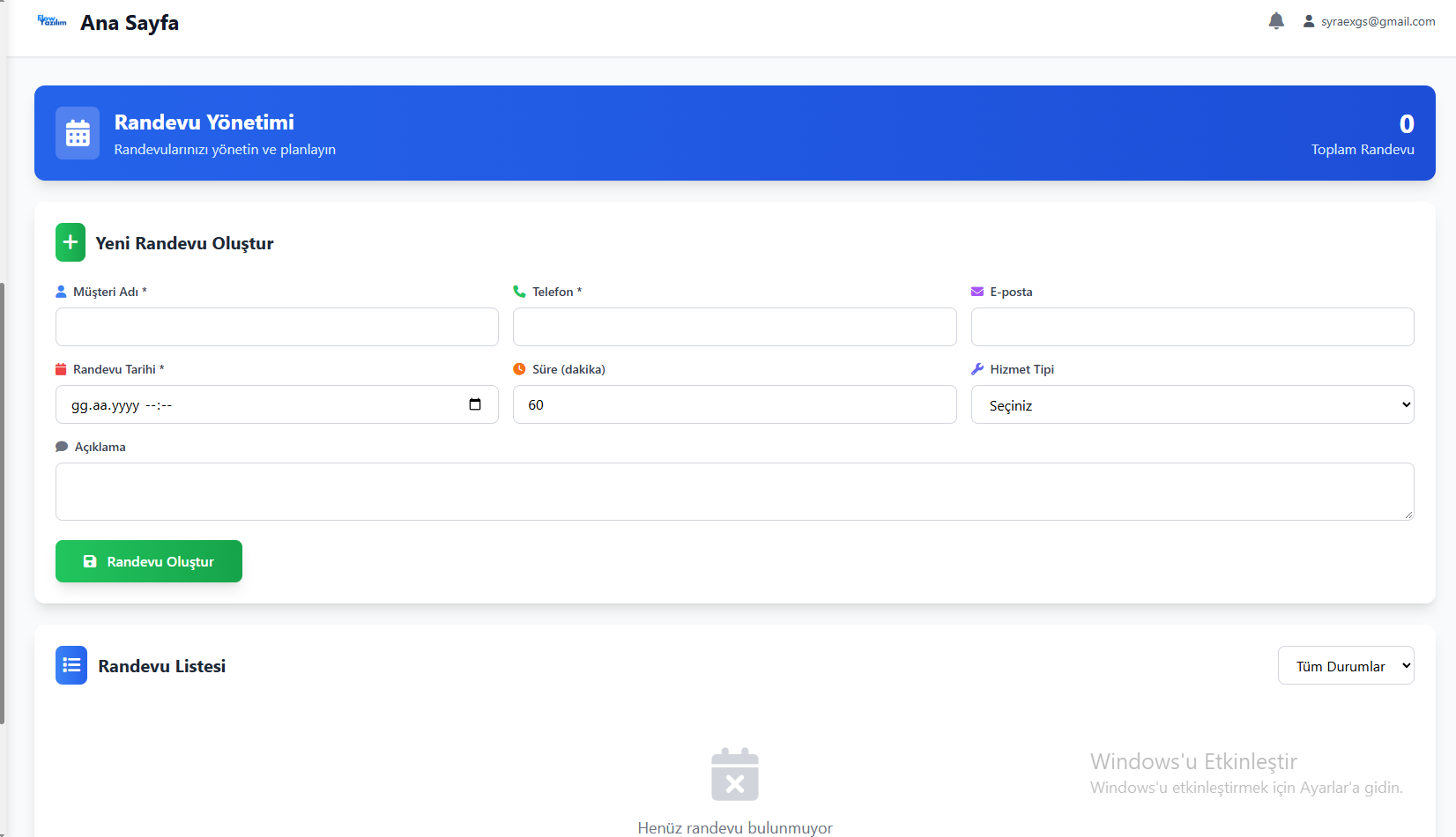
Task: Click the page's left-hand vertical scrollbar
Action: (x=3, y=502)
